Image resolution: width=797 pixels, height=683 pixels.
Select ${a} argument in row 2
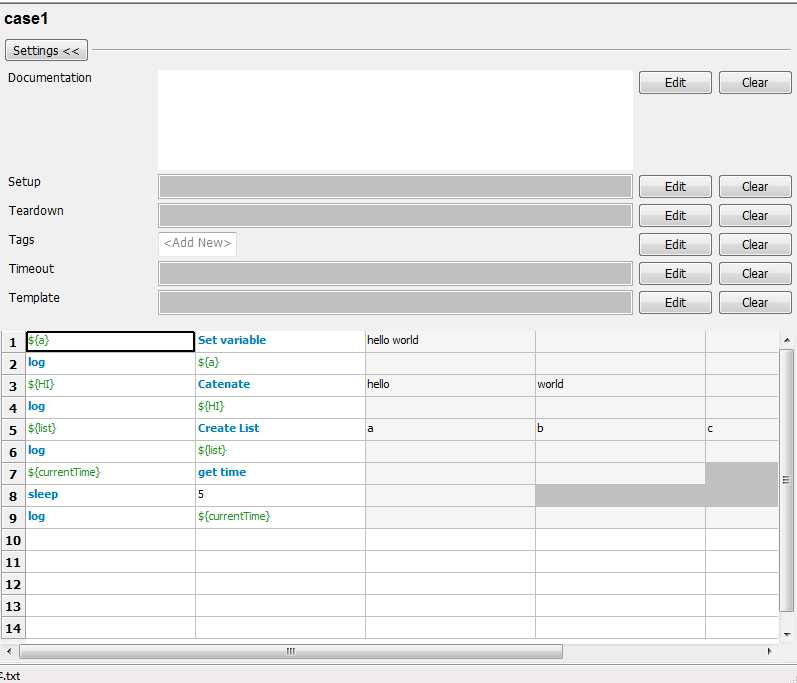pyautogui.click(x=280, y=363)
